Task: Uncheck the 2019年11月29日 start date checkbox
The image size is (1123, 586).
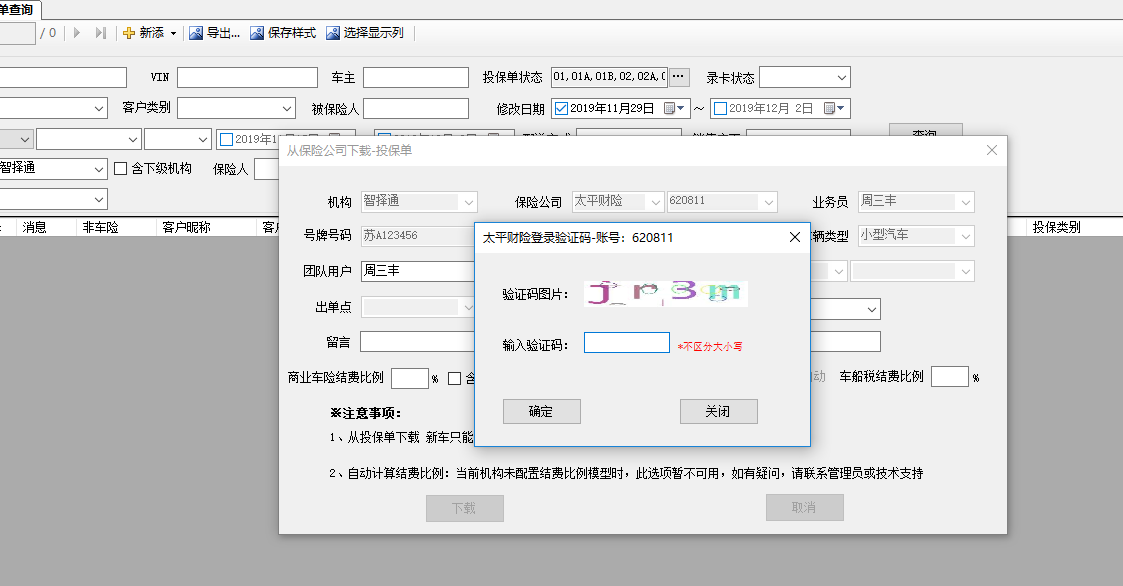Action: point(562,109)
